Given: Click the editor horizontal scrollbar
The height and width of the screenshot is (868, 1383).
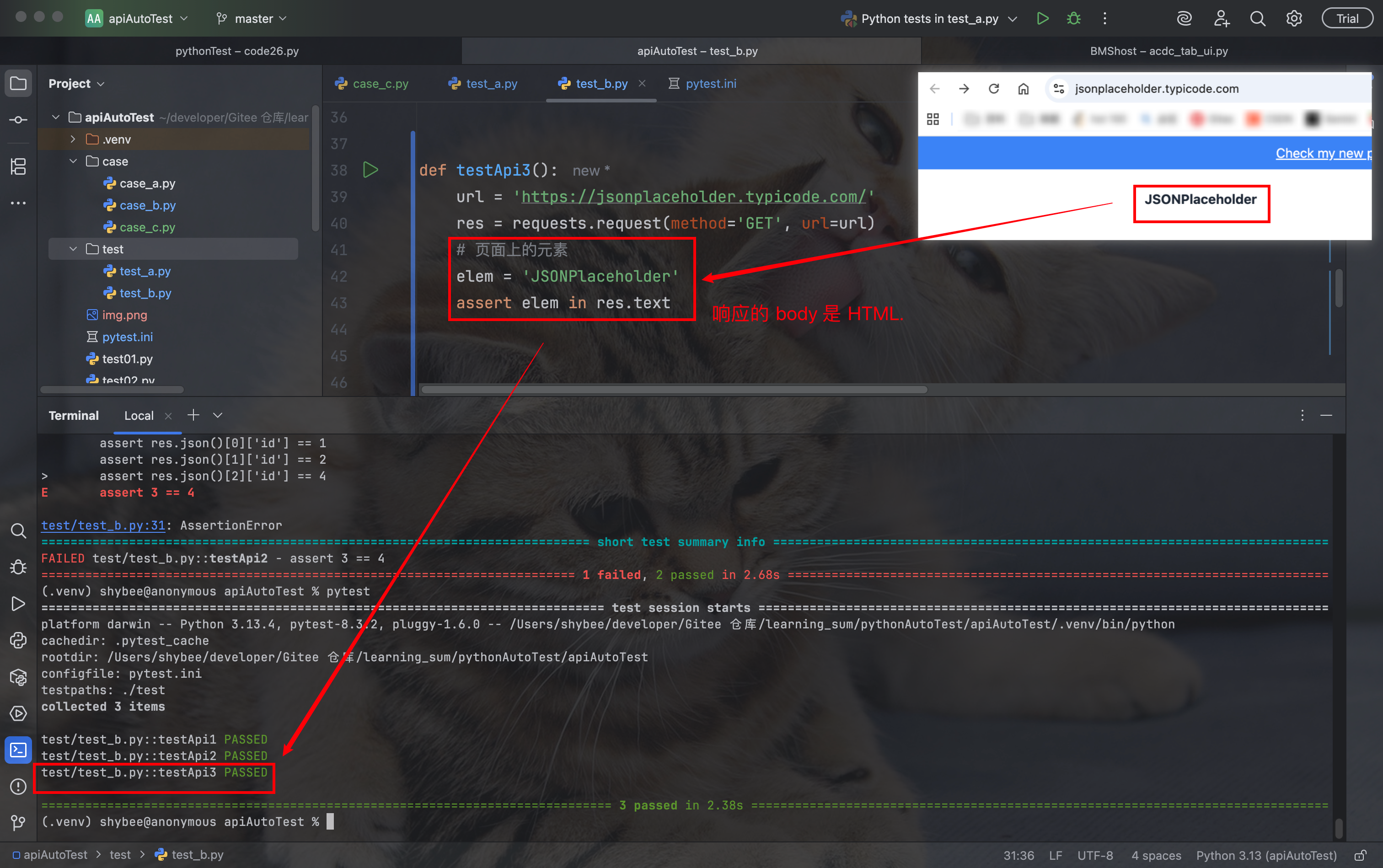Looking at the screenshot, I should (x=674, y=390).
